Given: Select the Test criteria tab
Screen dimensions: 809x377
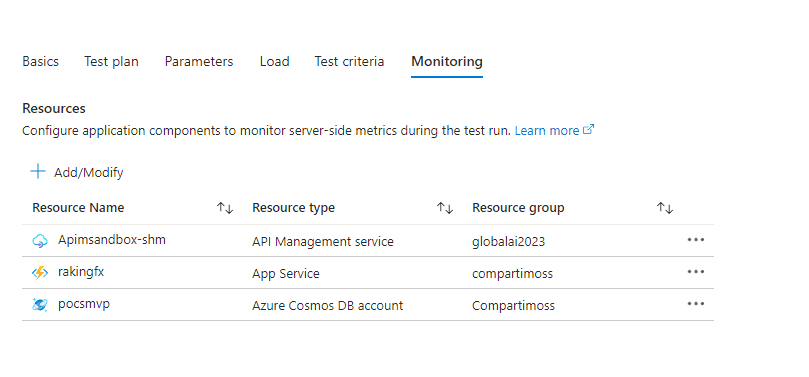Looking at the screenshot, I should coord(349,61).
